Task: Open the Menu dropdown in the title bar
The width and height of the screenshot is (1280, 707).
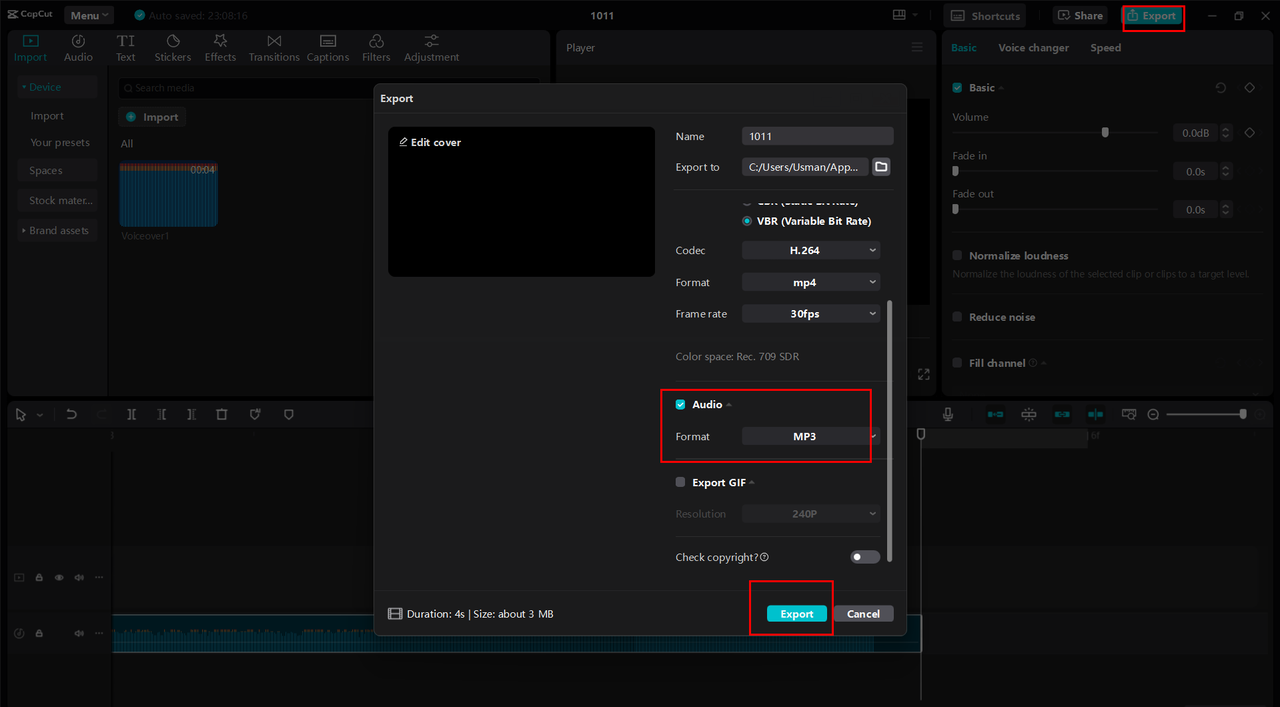Action: point(89,15)
